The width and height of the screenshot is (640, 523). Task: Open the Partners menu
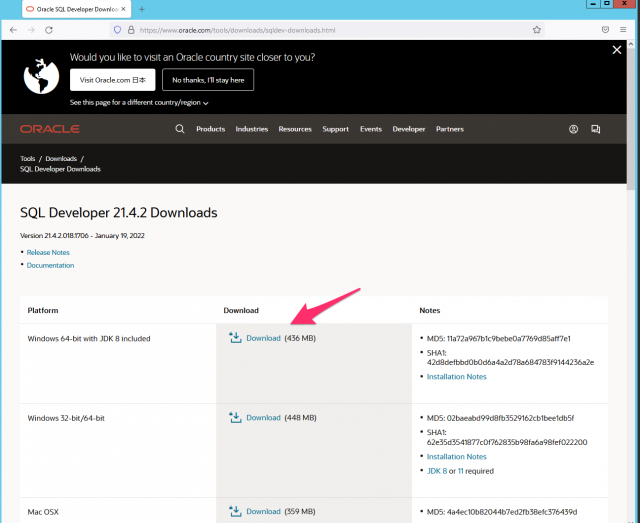(x=450, y=129)
